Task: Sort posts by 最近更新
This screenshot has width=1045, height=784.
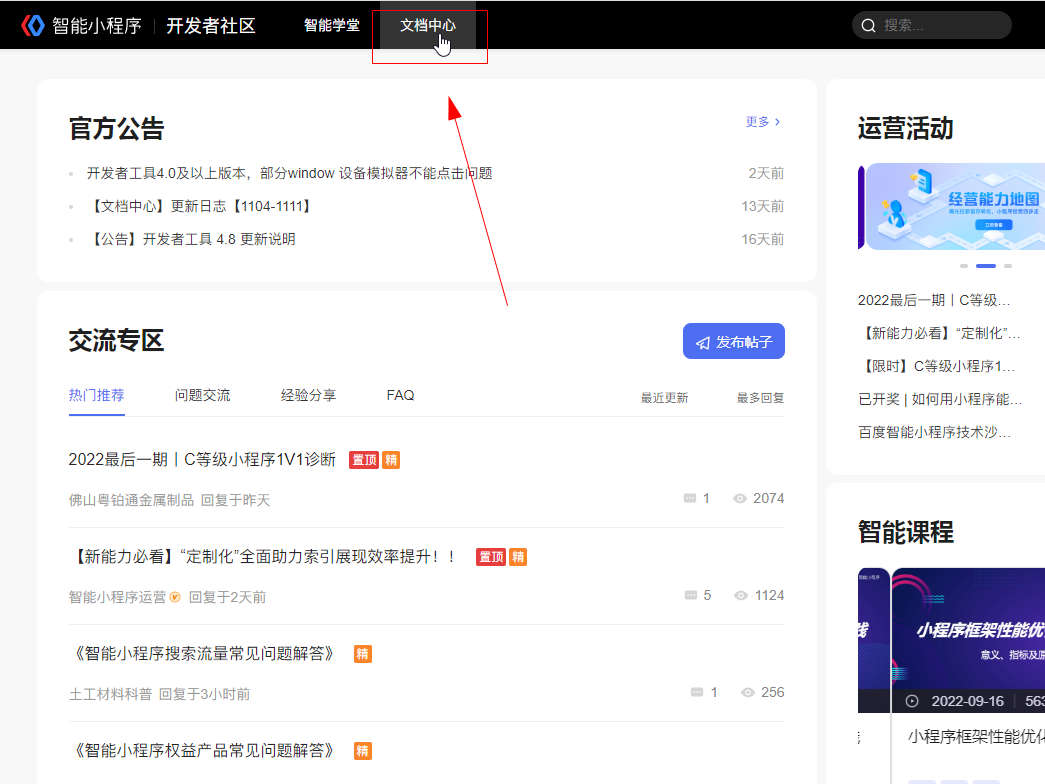Action: (x=664, y=398)
